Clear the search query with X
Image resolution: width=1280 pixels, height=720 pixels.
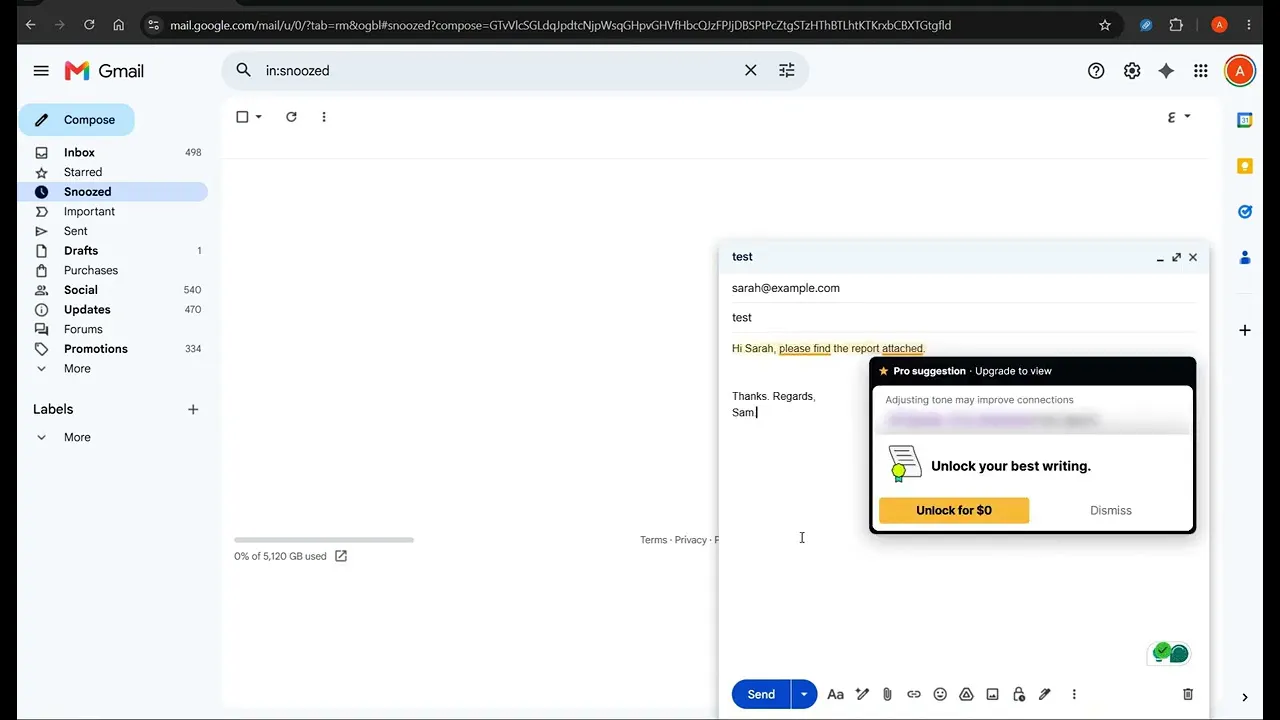[x=751, y=70]
